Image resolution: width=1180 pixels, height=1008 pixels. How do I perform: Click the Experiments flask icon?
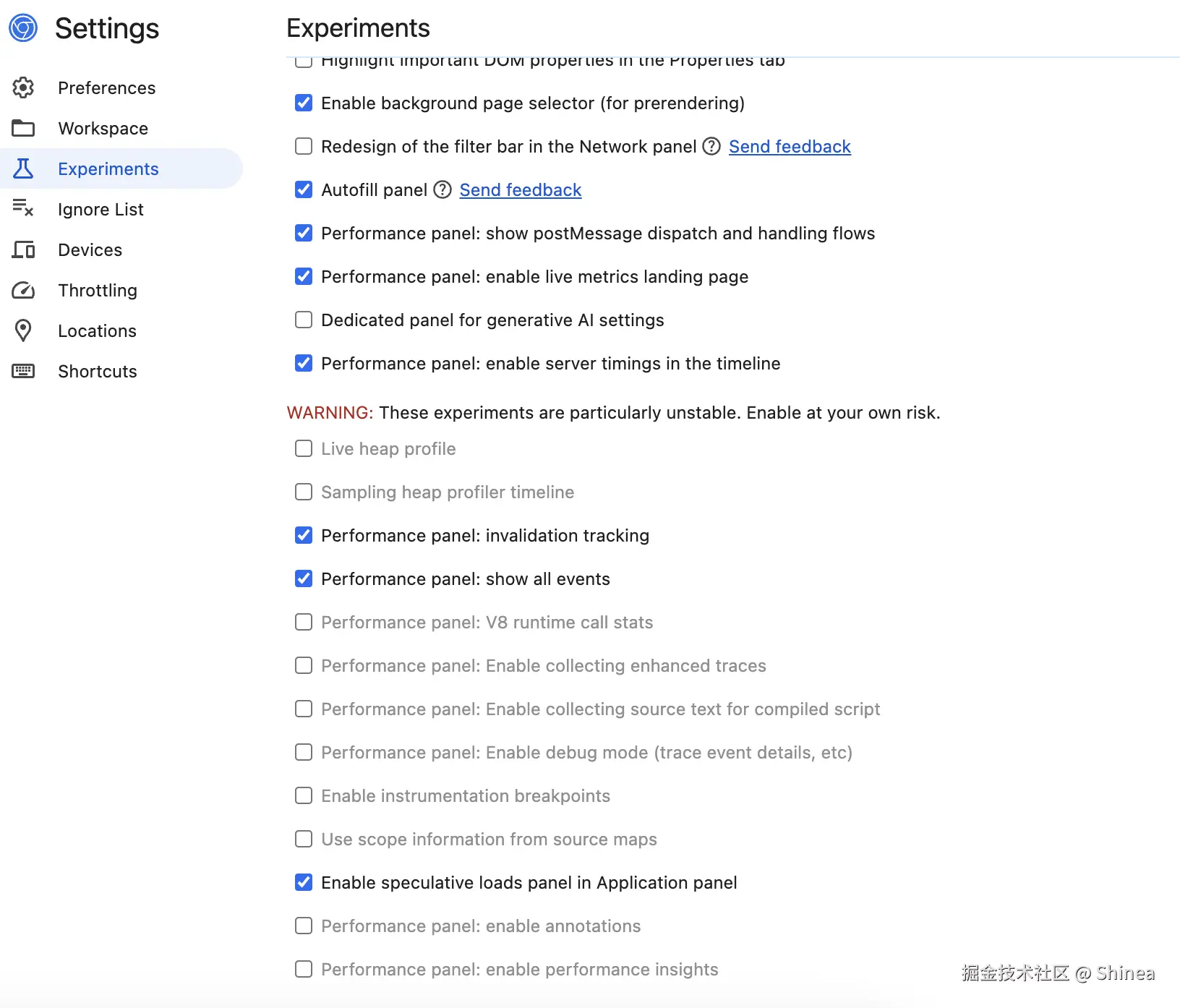[23, 168]
